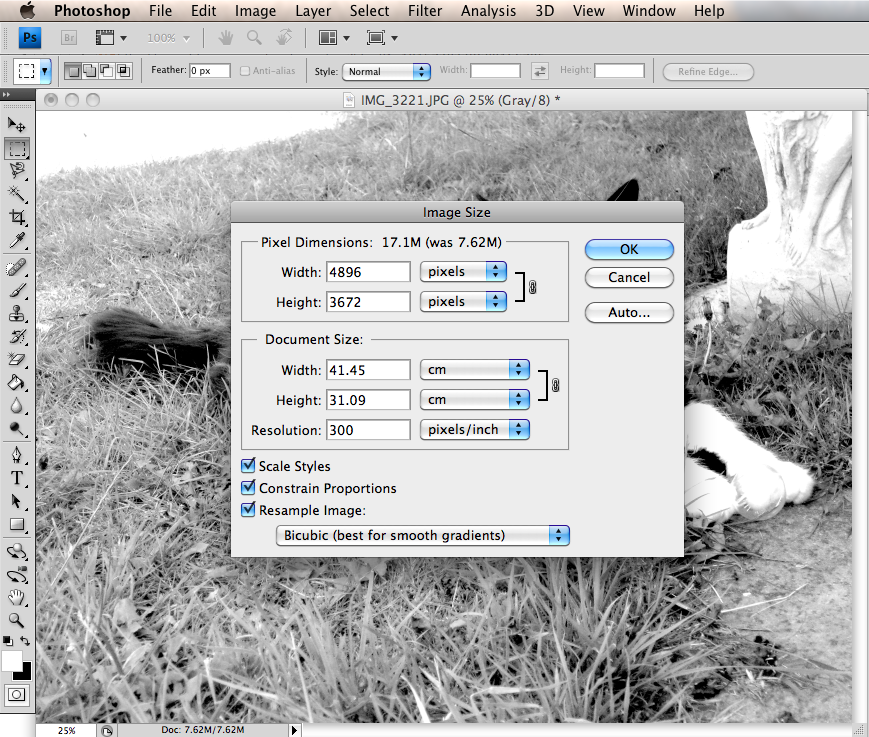Open pixel Height units dropdown

pos(463,301)
